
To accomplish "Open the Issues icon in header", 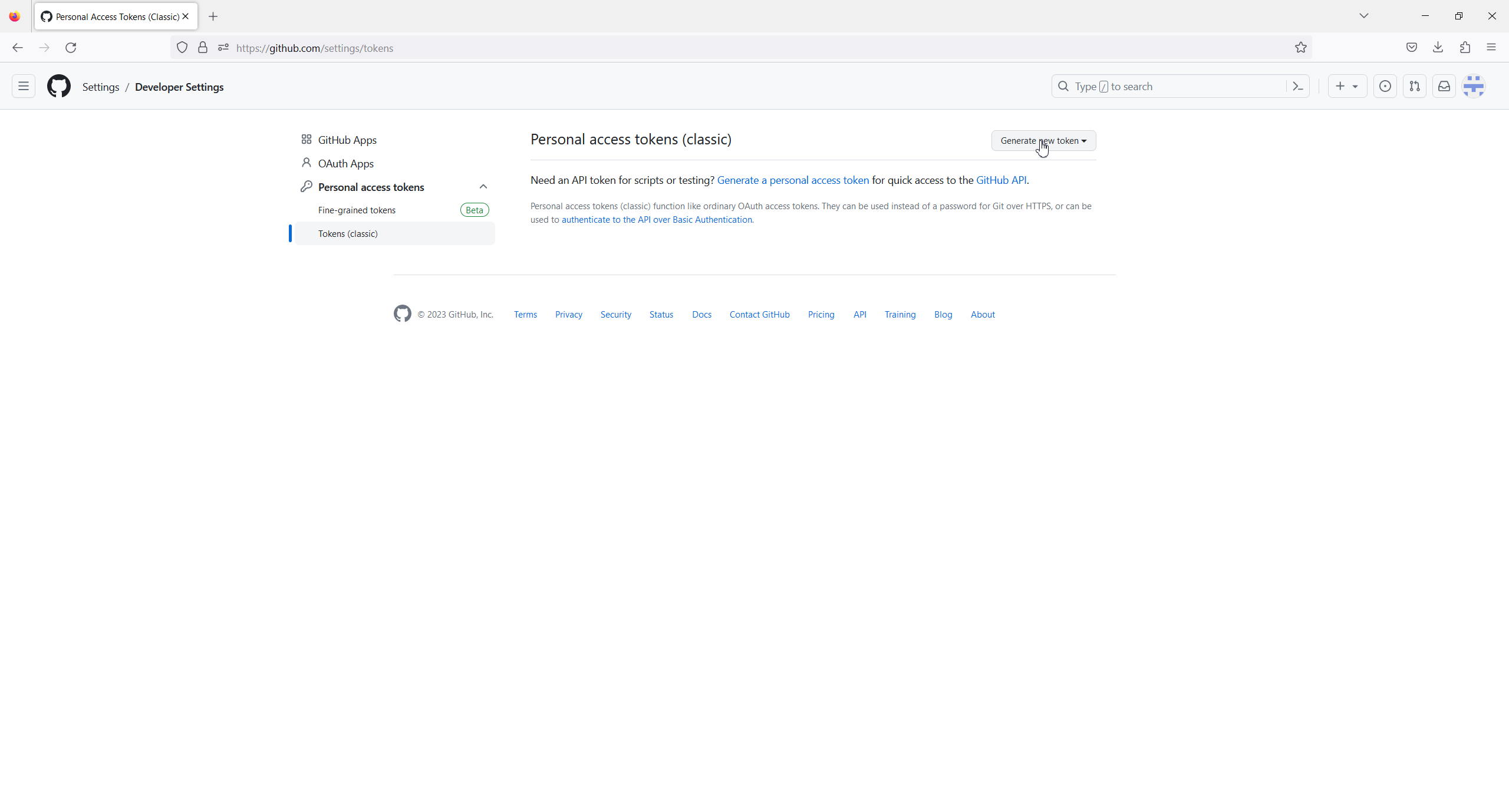I will tap(1385, 87).
